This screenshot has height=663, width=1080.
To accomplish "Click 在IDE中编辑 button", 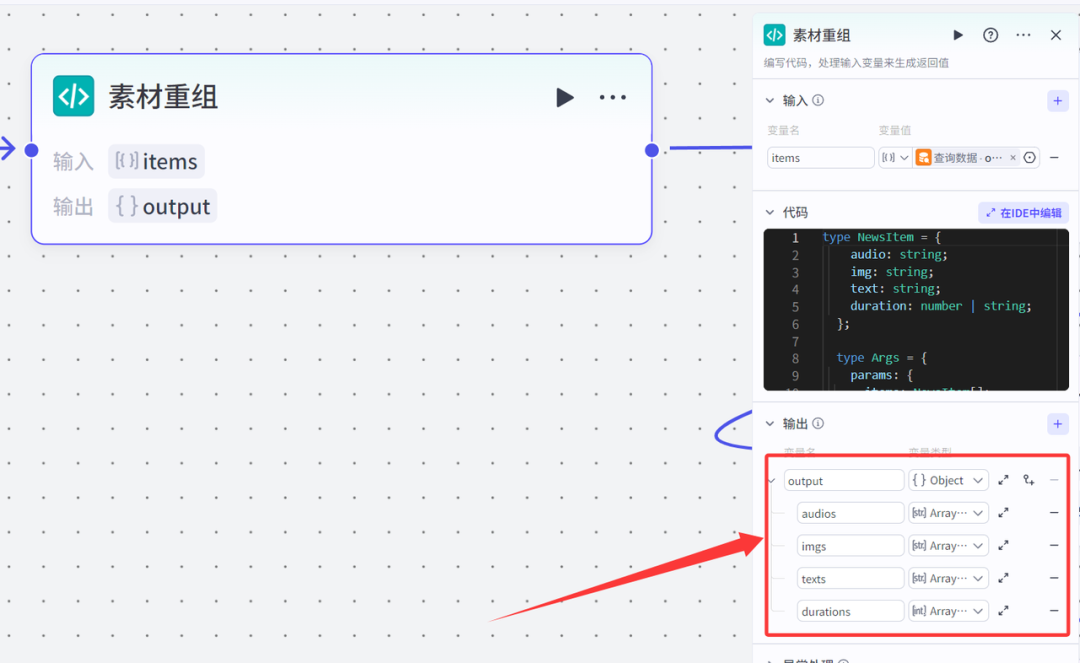I will (1024, 213).
